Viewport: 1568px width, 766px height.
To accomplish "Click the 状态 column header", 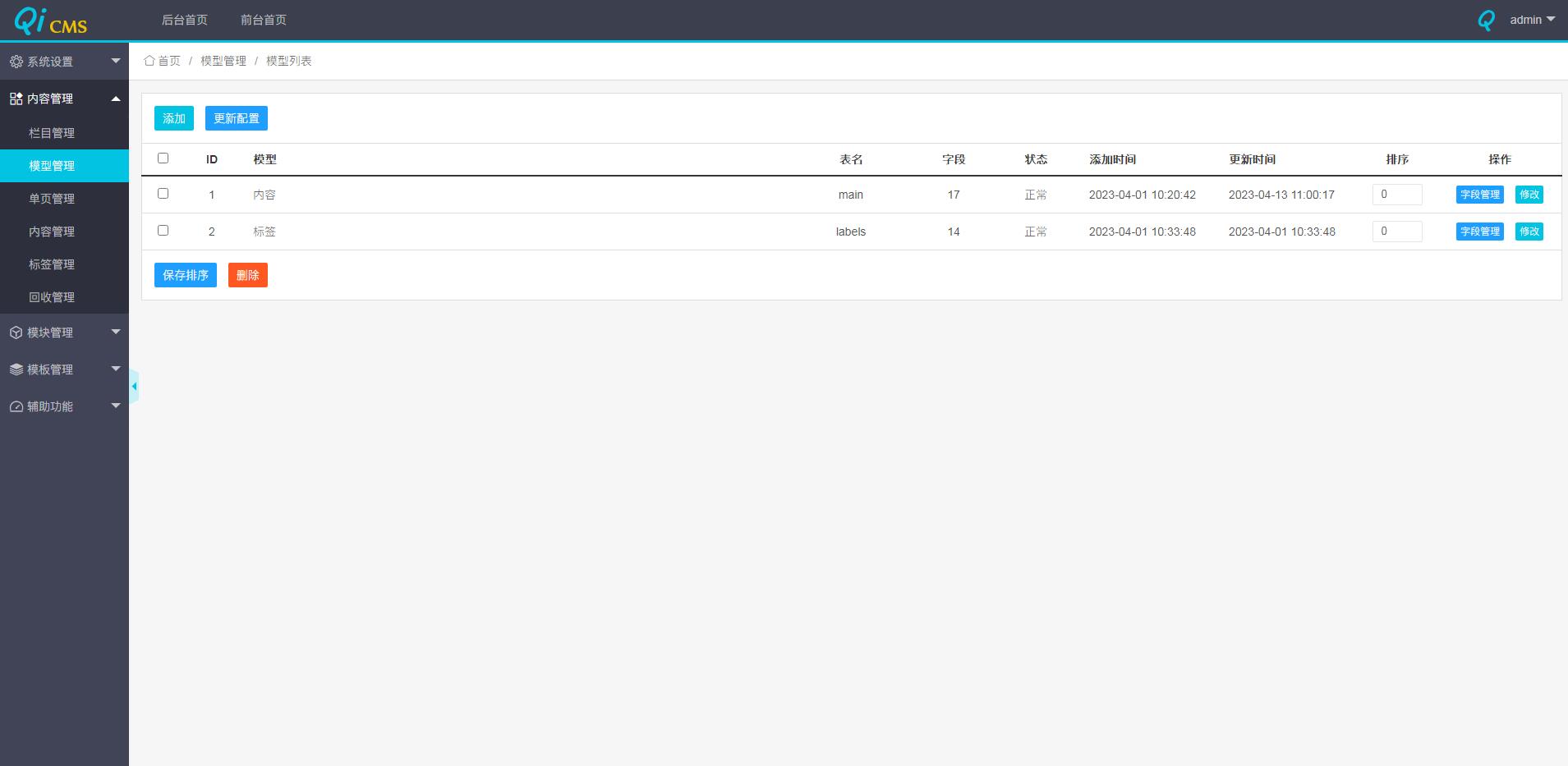I will coord(1036,159).
